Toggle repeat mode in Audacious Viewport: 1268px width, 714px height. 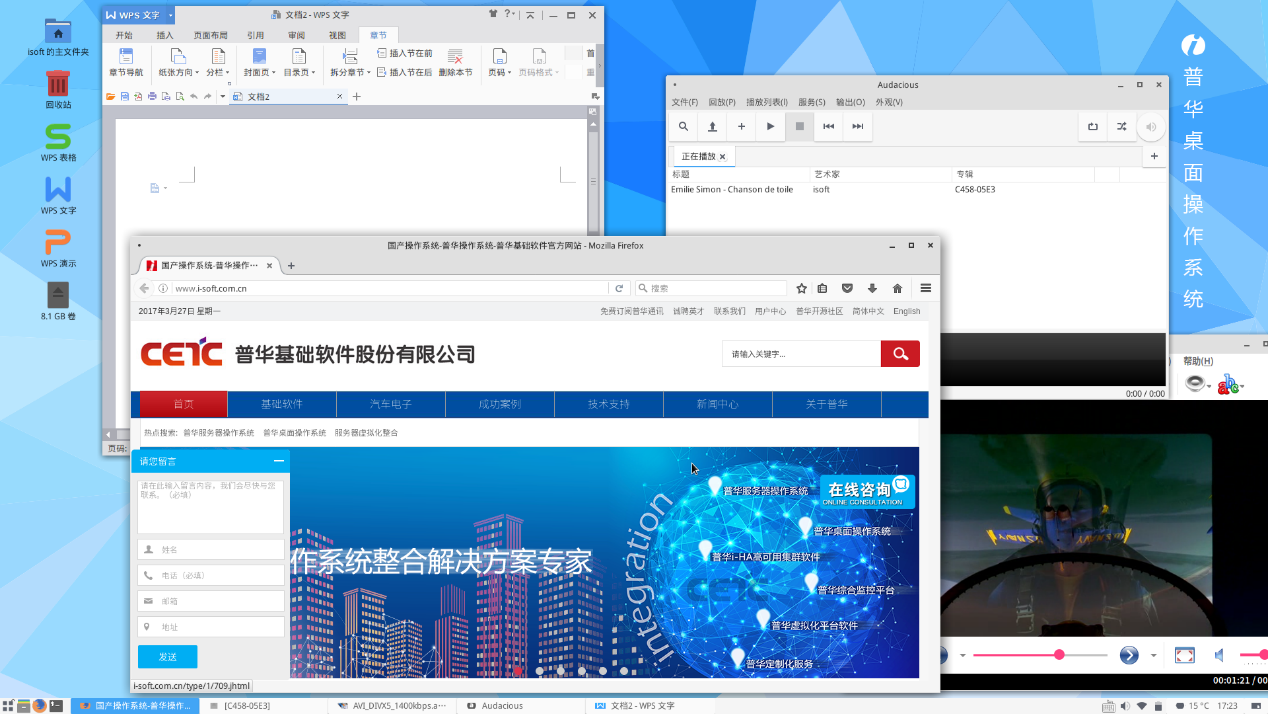(1093, 127)
